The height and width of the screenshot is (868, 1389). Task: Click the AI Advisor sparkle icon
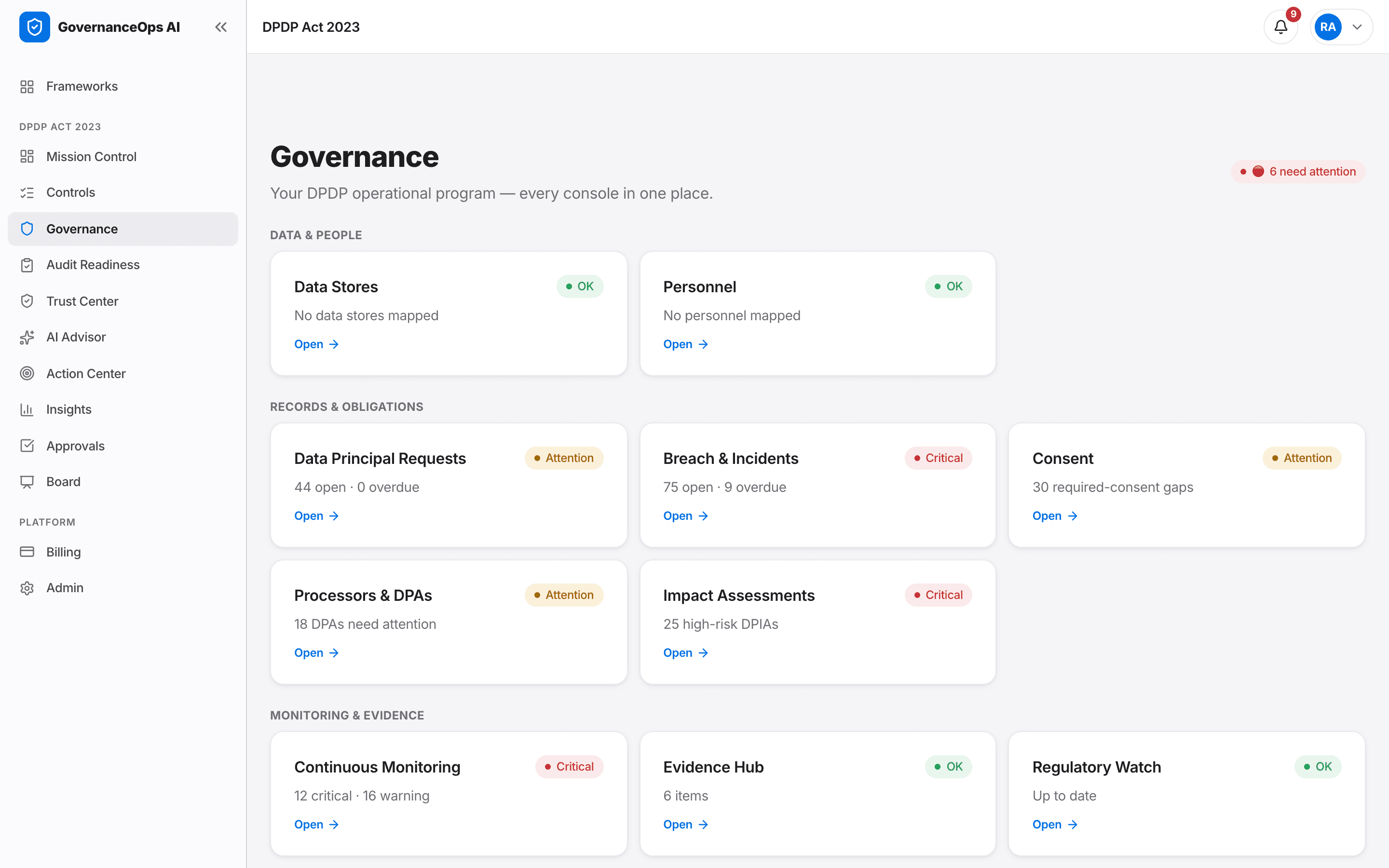pos(27,337)
